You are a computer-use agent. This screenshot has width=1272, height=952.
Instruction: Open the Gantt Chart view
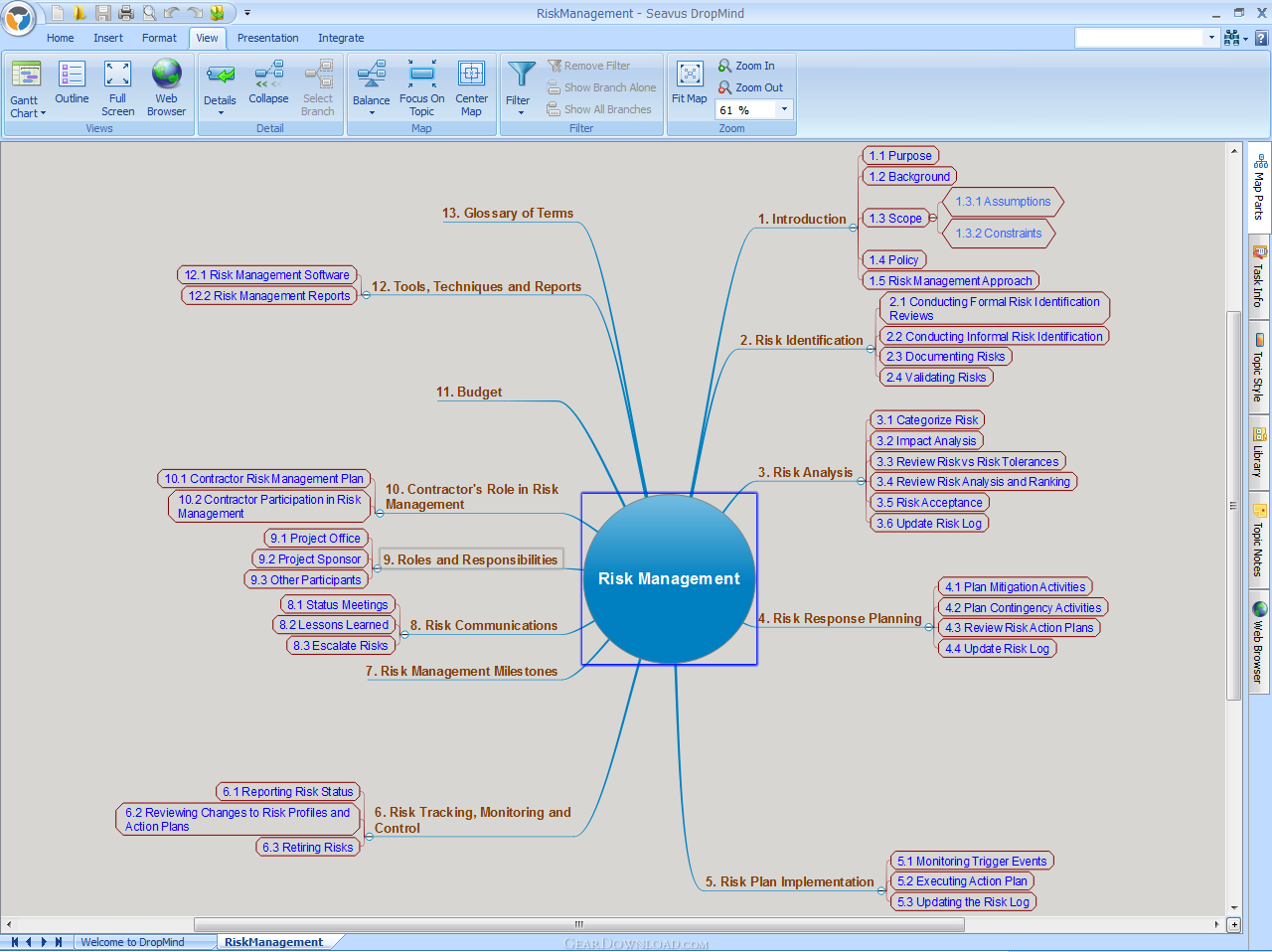(26, 88)
